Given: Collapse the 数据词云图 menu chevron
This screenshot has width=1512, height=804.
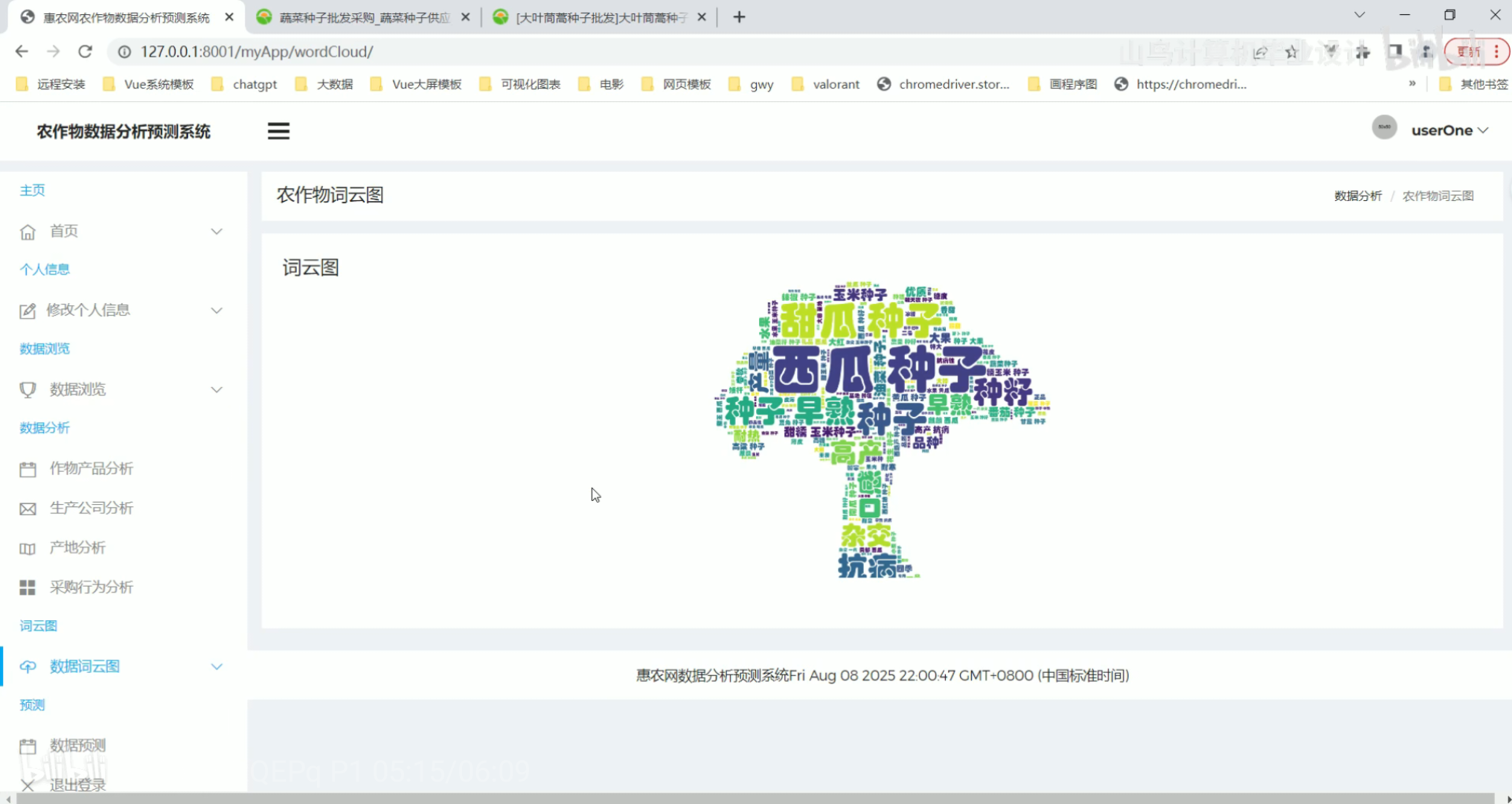Looking at the screenshot, I should coord(217,666).
